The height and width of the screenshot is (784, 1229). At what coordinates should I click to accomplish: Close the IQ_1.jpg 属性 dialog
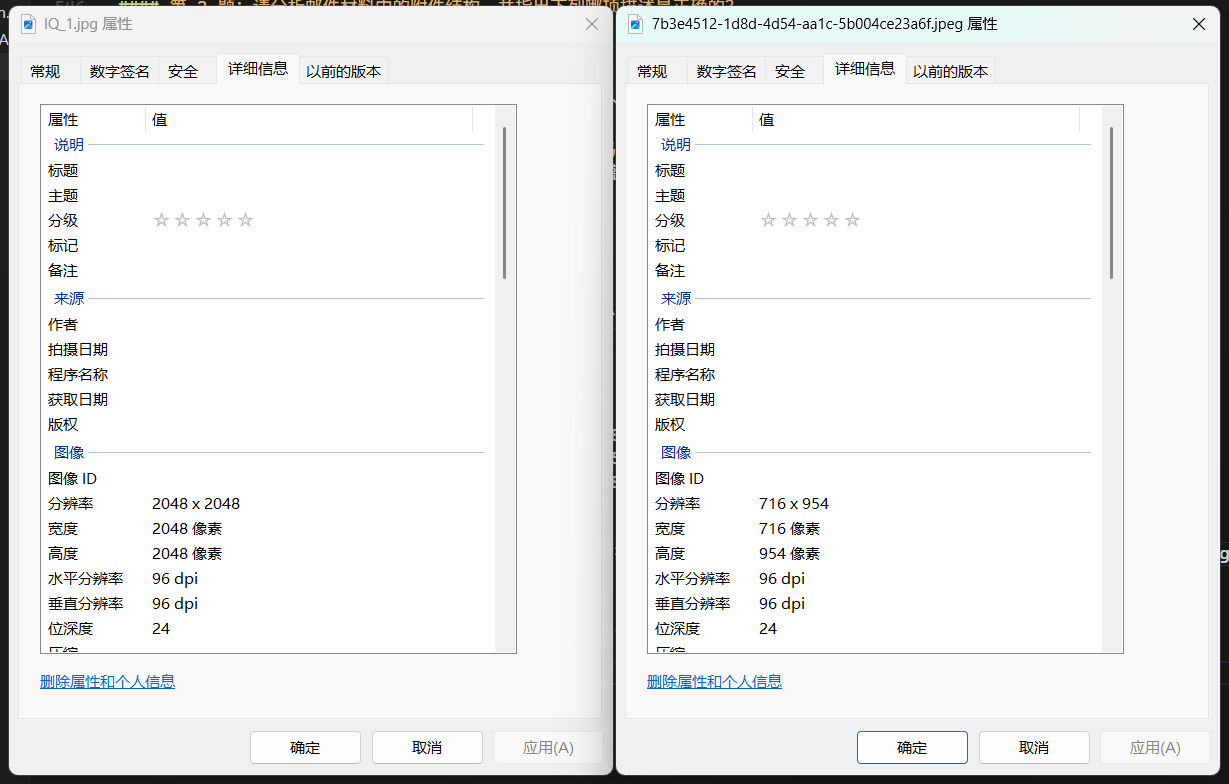tap(592, 24)
